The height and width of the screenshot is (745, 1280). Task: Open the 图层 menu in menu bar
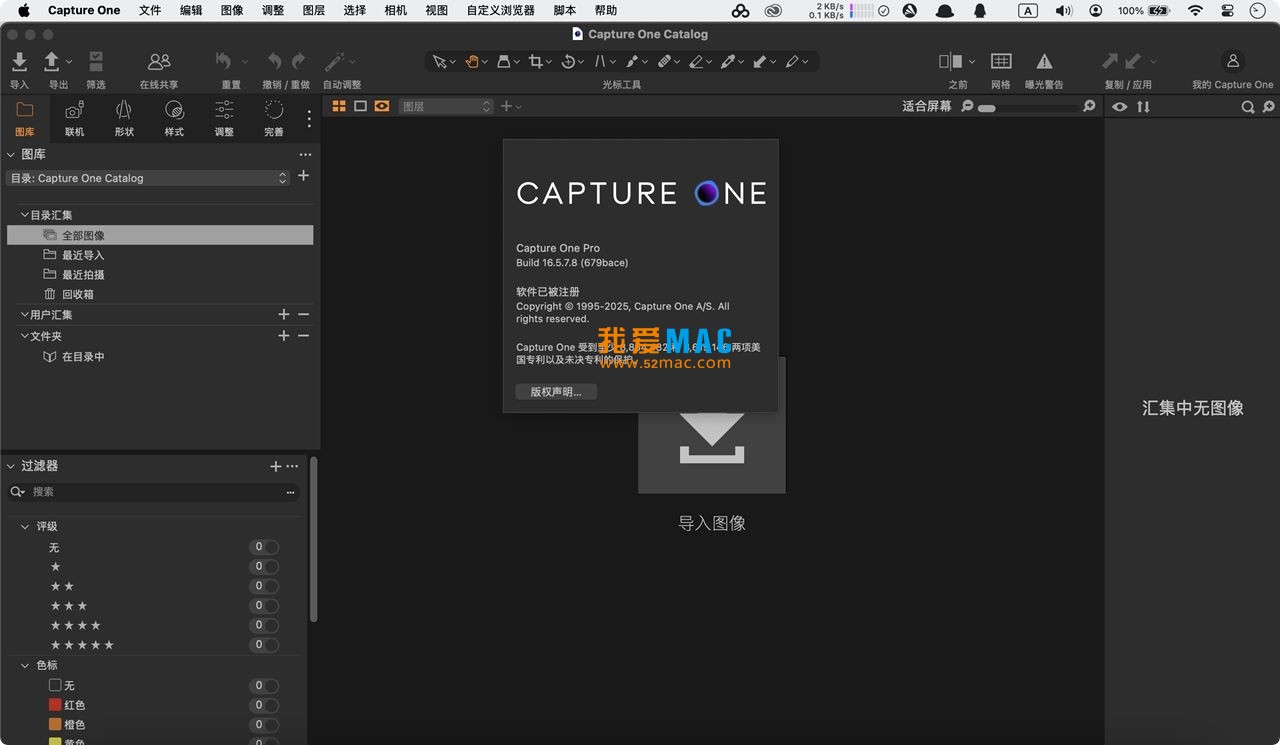pos(313,10)
